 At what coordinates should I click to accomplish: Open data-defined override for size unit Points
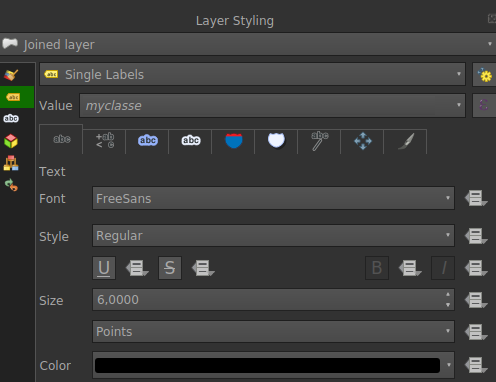[x=476, y=332]
